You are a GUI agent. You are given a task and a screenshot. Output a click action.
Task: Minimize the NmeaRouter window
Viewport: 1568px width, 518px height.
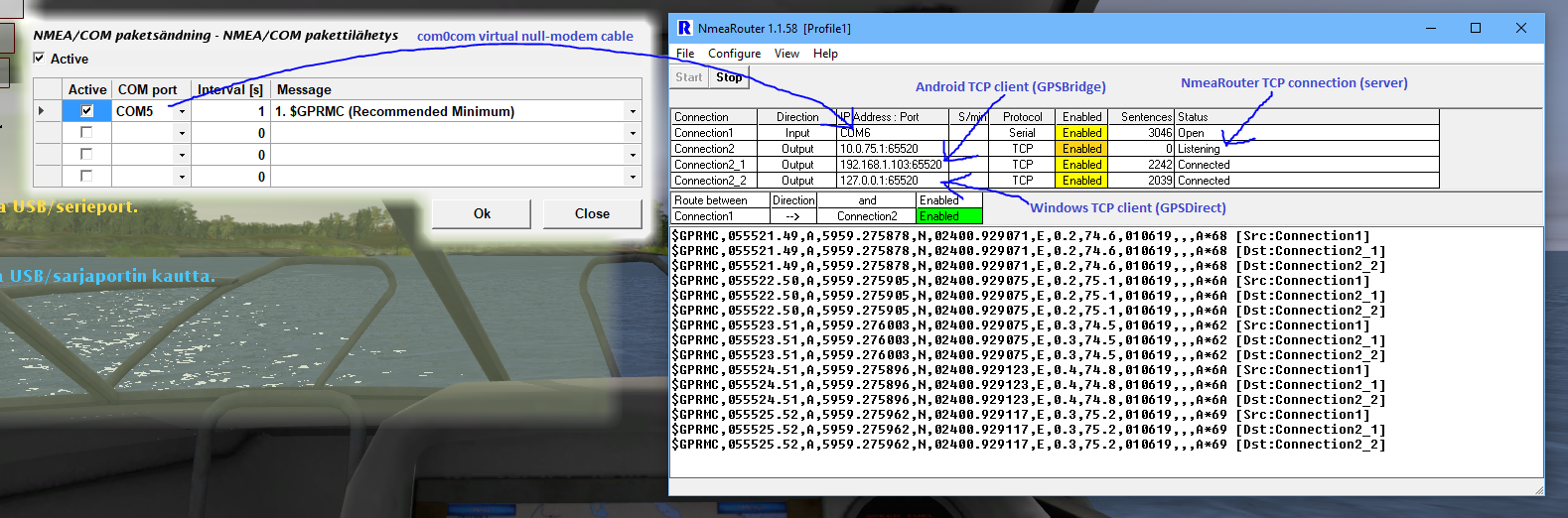pos(1431,28)
